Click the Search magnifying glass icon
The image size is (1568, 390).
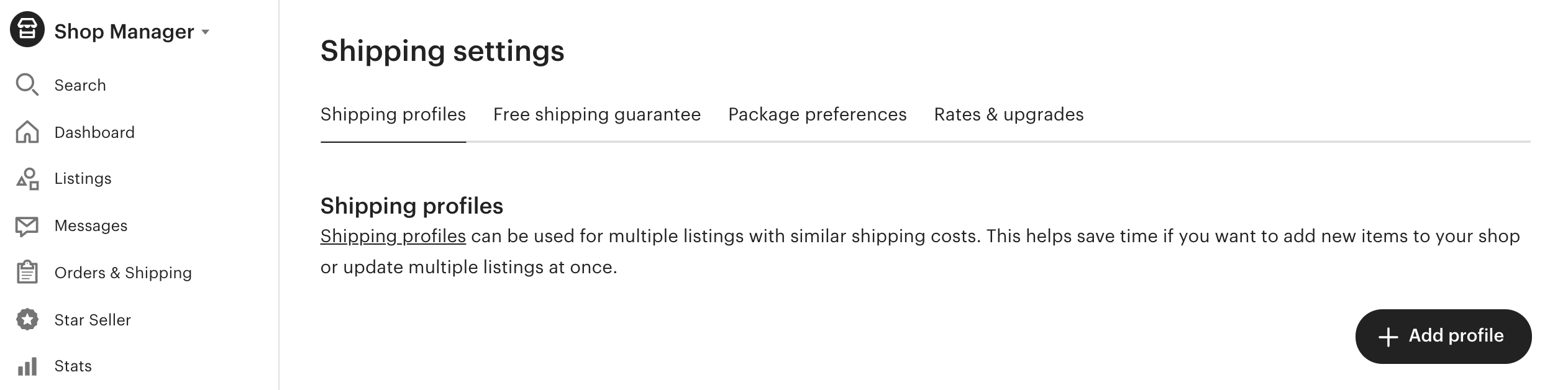[27, 84]
